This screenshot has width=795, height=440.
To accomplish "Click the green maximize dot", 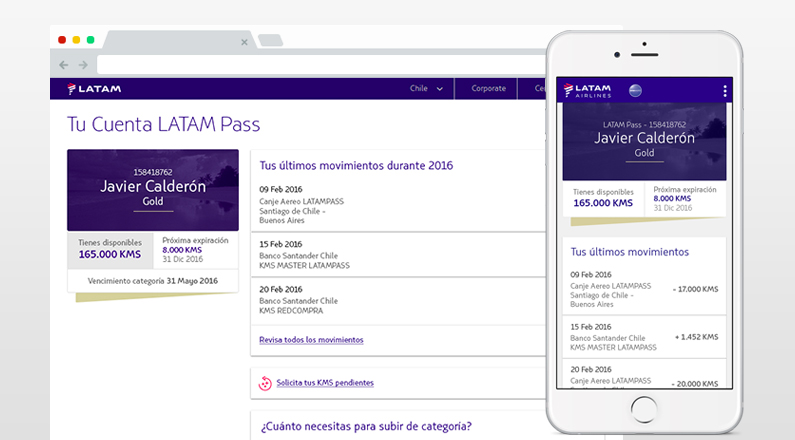I will point(90,40).
